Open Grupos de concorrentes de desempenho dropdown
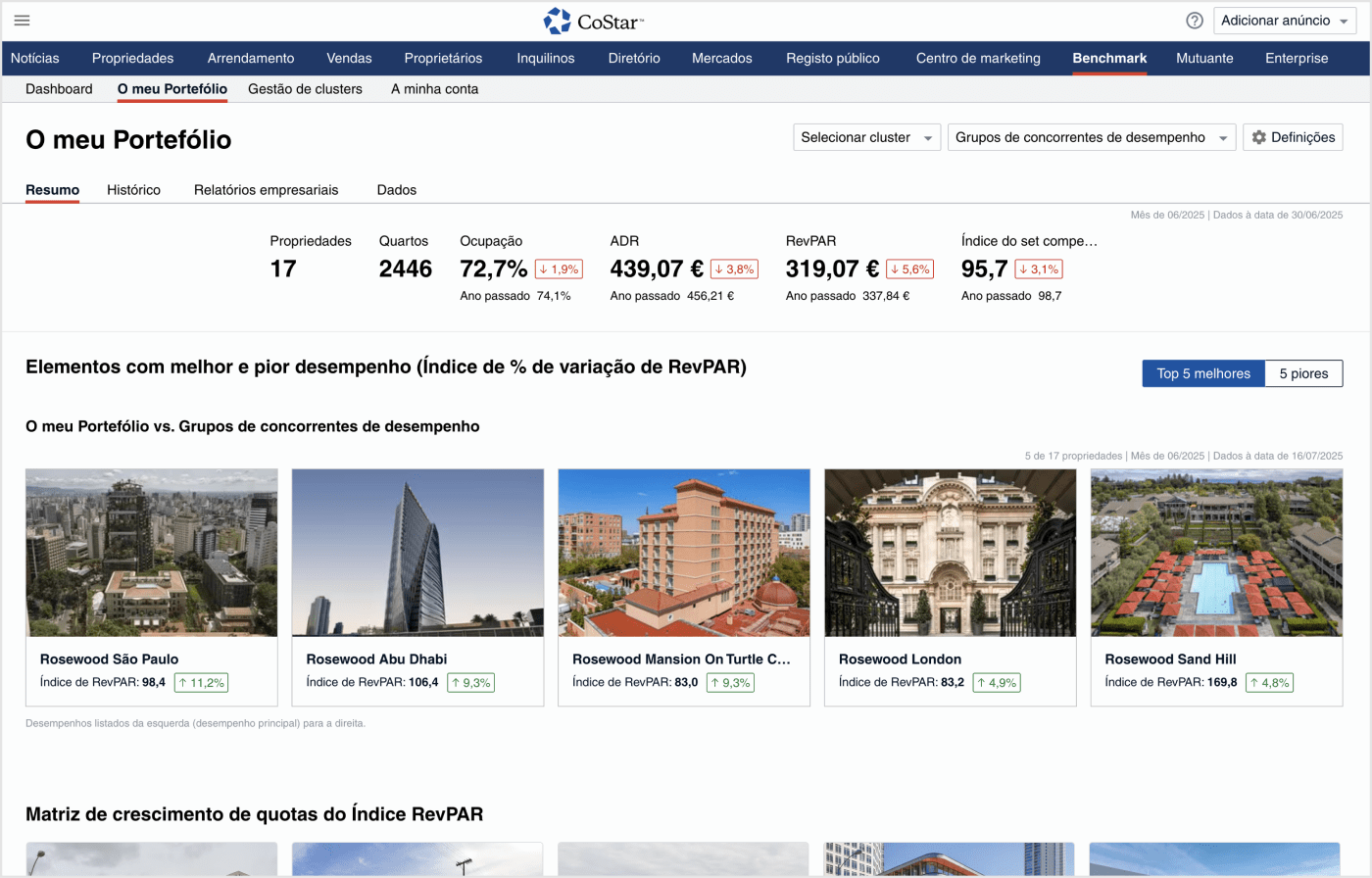The width and height of the screenshot is (1372, 878). 1092,137
